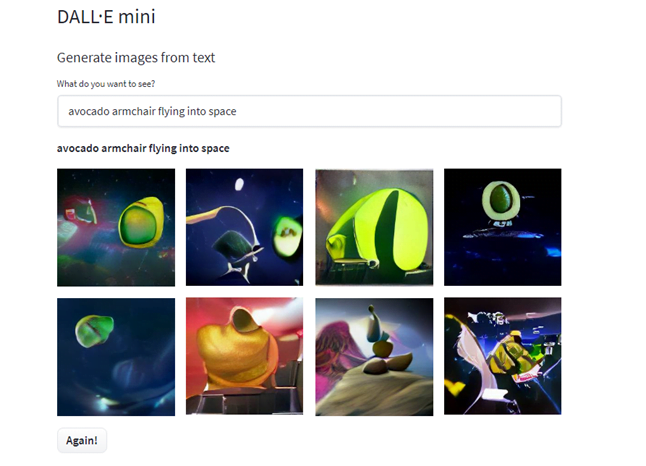646x466 pixels.
Task: Select the last bottom-row image with white streaks
Action: pos(502,356)
